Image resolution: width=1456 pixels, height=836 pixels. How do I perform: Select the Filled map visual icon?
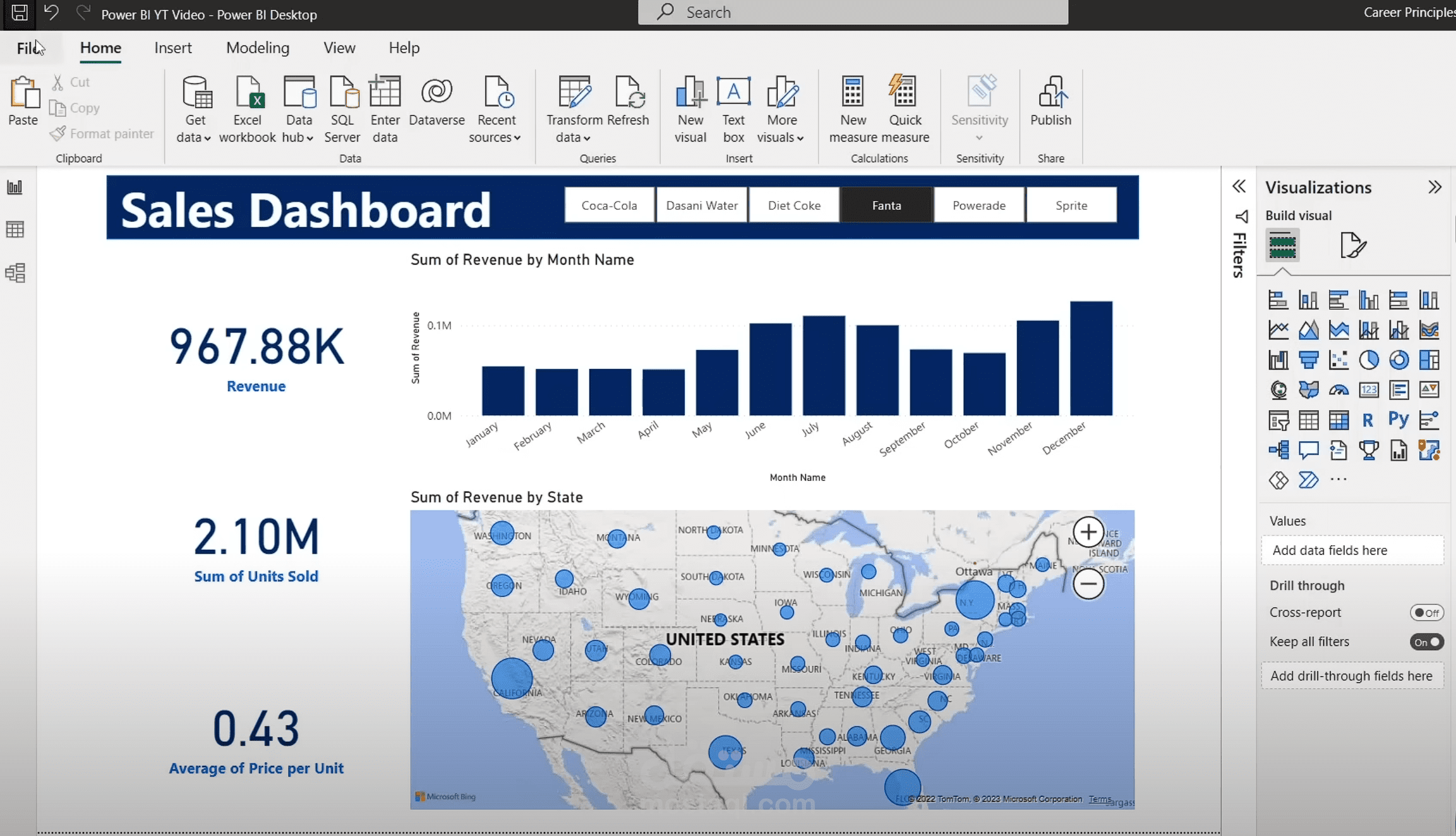click(x=1308, y=390)
